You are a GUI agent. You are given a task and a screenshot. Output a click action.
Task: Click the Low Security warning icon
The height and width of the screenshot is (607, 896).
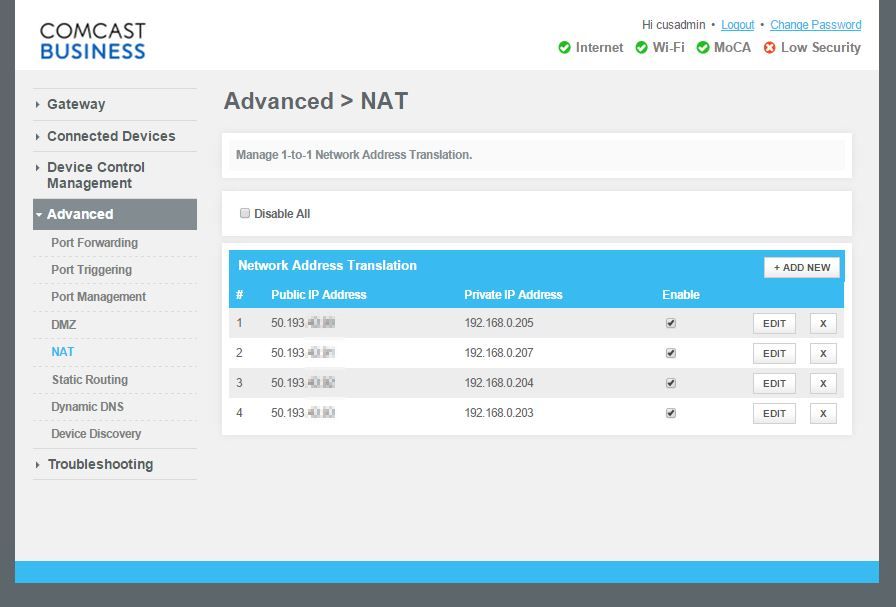click(x=769, y=48)
